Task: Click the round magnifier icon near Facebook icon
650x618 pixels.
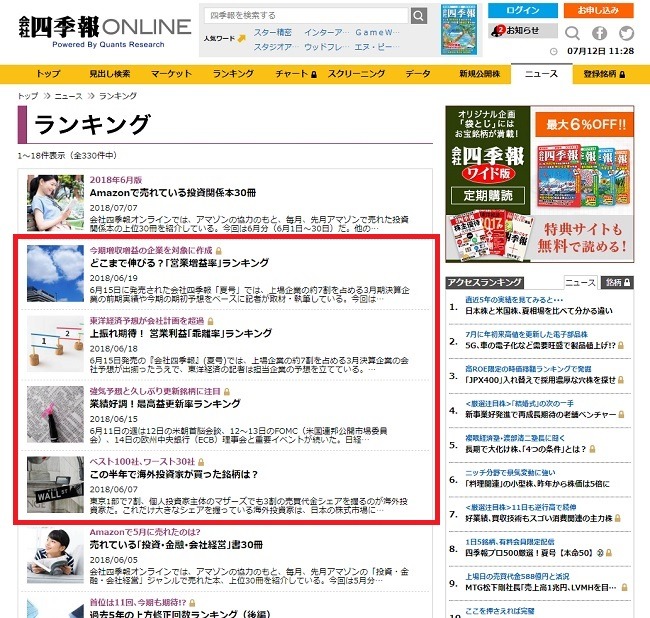Action: point(572,33)
